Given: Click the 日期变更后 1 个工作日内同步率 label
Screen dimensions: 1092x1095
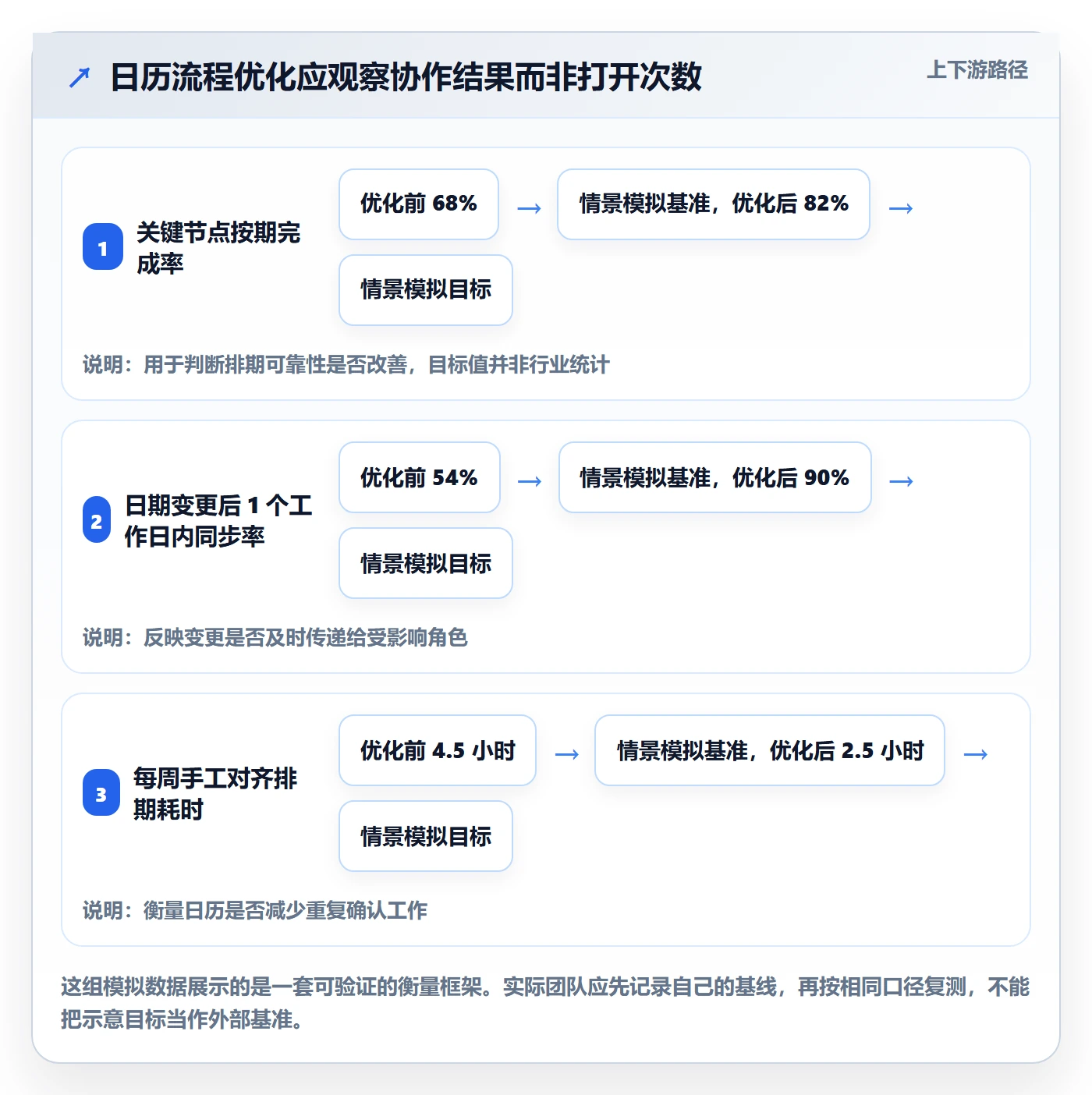Looking at the screenshot, I should click(218, 520).
